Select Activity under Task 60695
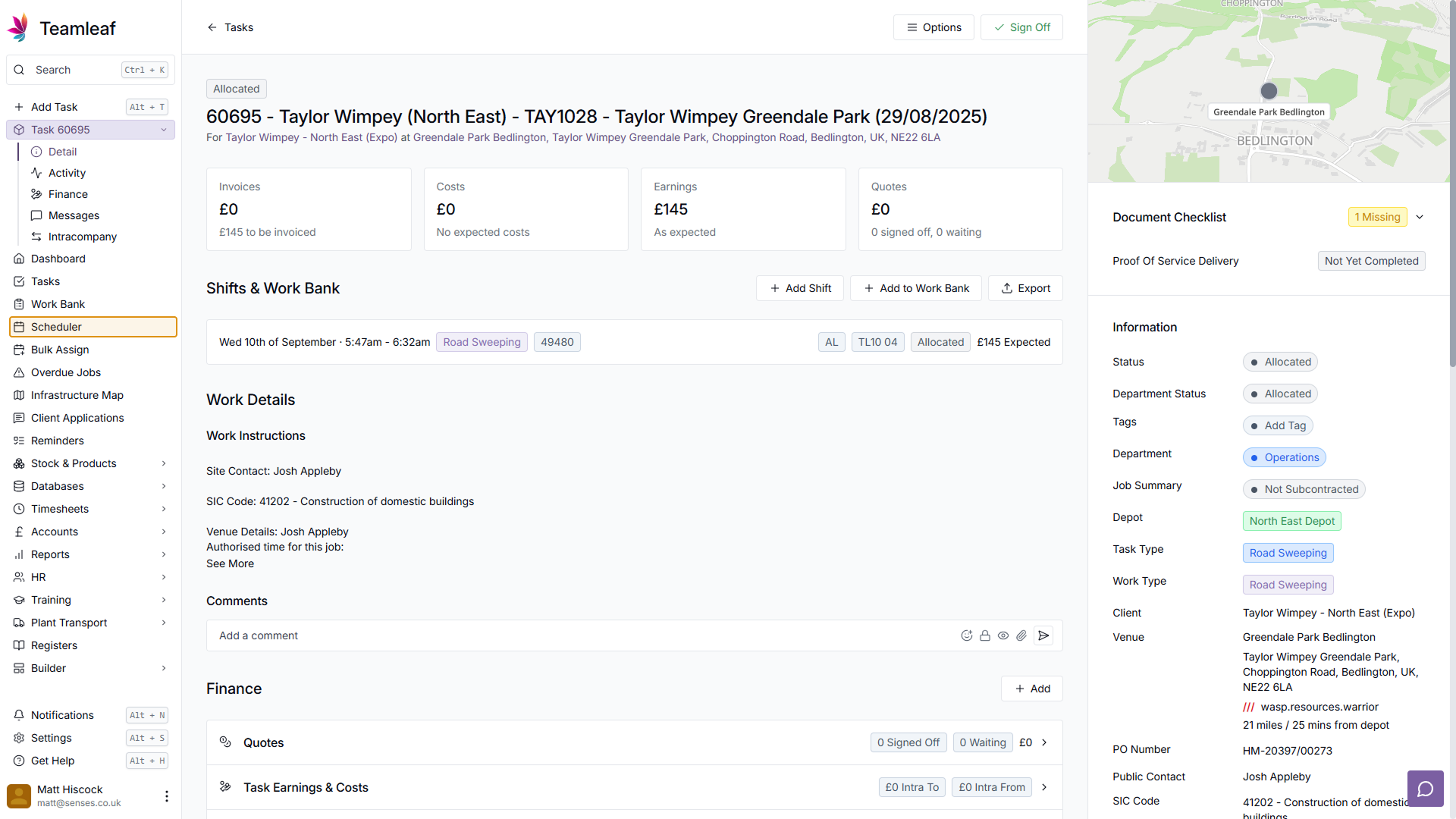The height and width of the screenshot is (819, 1456). point(99,173)
